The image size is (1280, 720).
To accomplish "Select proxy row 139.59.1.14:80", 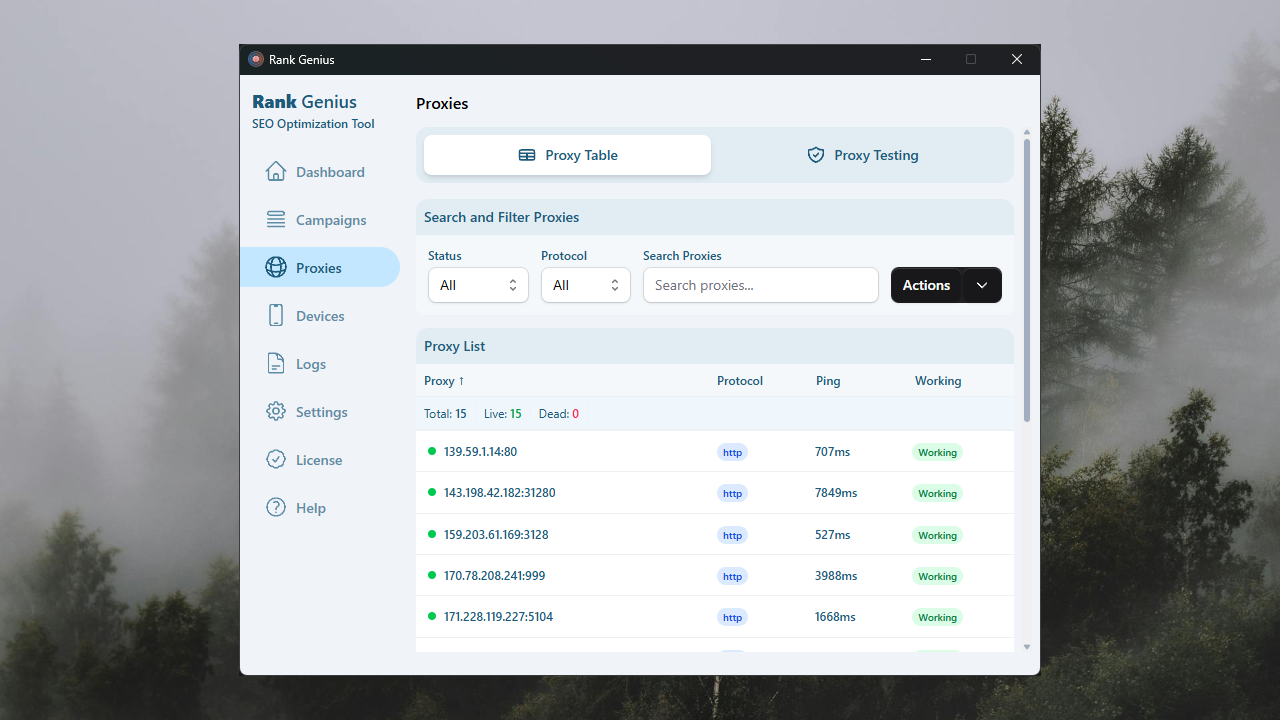I will [480, 452].
